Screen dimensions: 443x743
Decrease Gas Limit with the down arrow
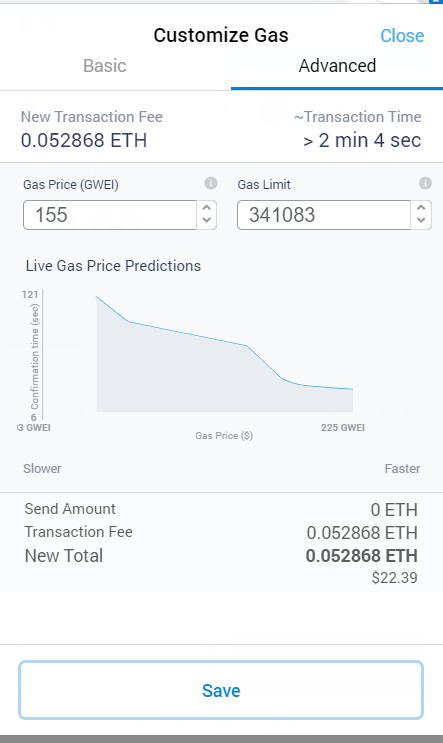click(x=421, y=221)
